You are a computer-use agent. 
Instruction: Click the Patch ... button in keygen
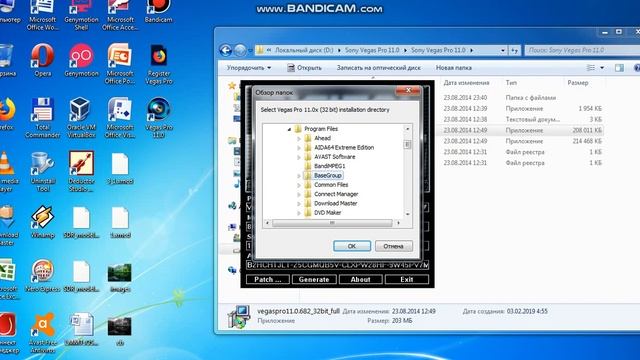point(268,280)
